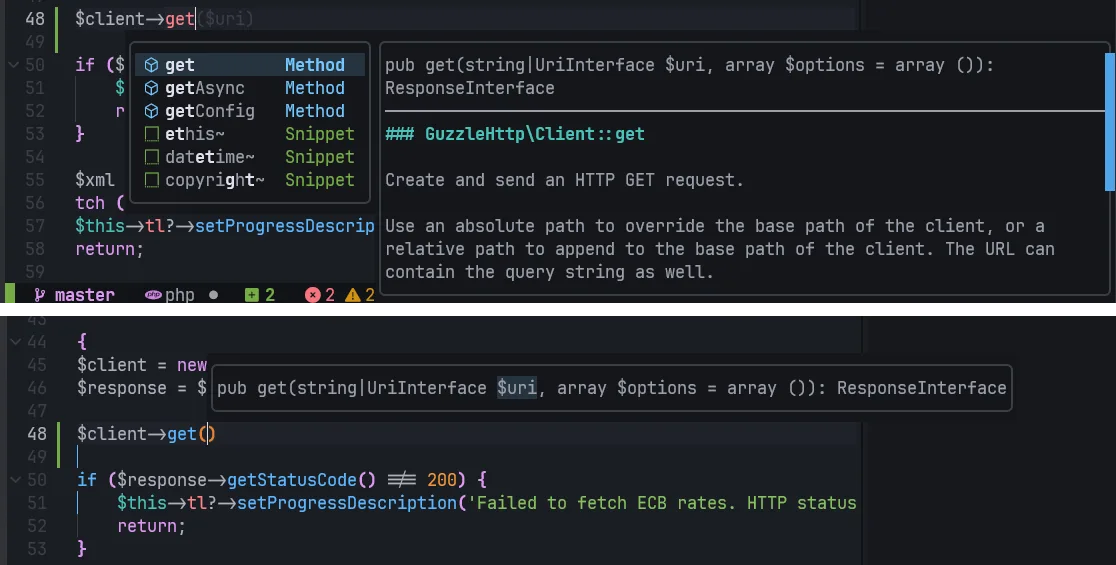Click line number 56 in the gutter
1116x565 pixels.
35,203
